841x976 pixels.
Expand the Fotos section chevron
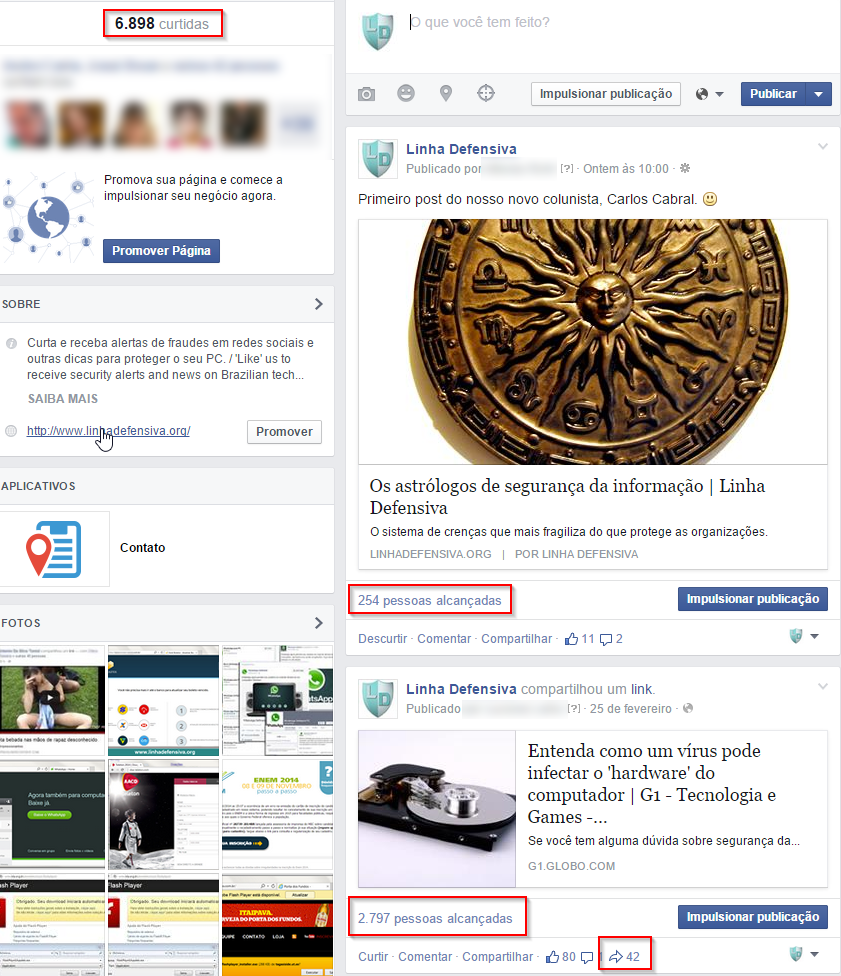click(x=319, y=623)
